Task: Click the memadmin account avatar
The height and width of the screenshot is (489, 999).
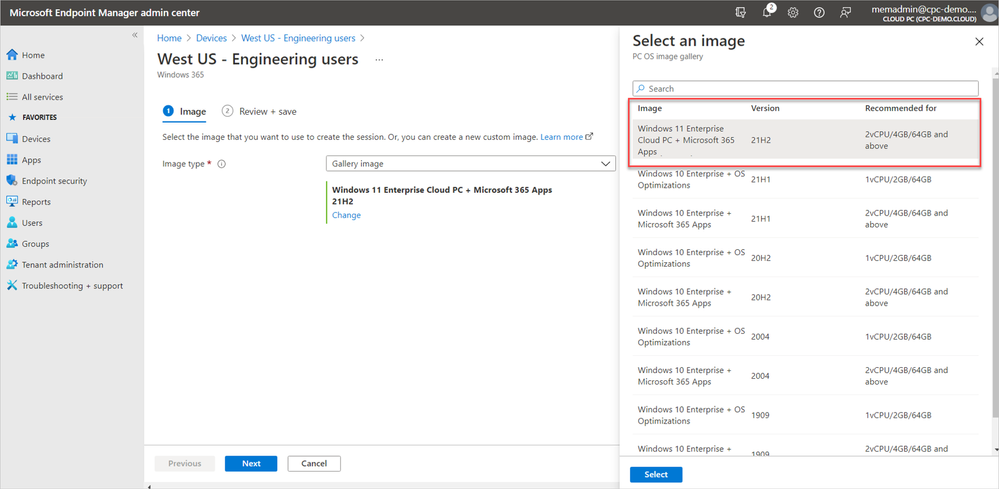Action: [988, 12]
